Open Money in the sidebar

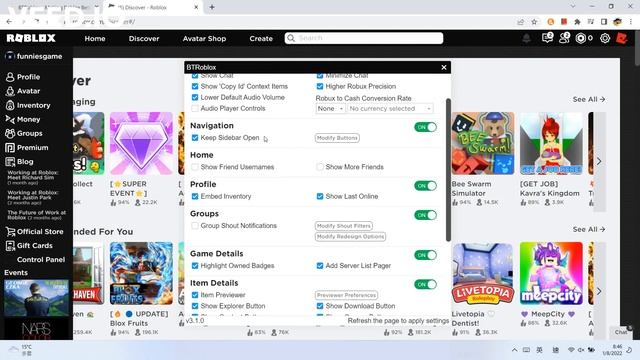(x=23, y=119)
